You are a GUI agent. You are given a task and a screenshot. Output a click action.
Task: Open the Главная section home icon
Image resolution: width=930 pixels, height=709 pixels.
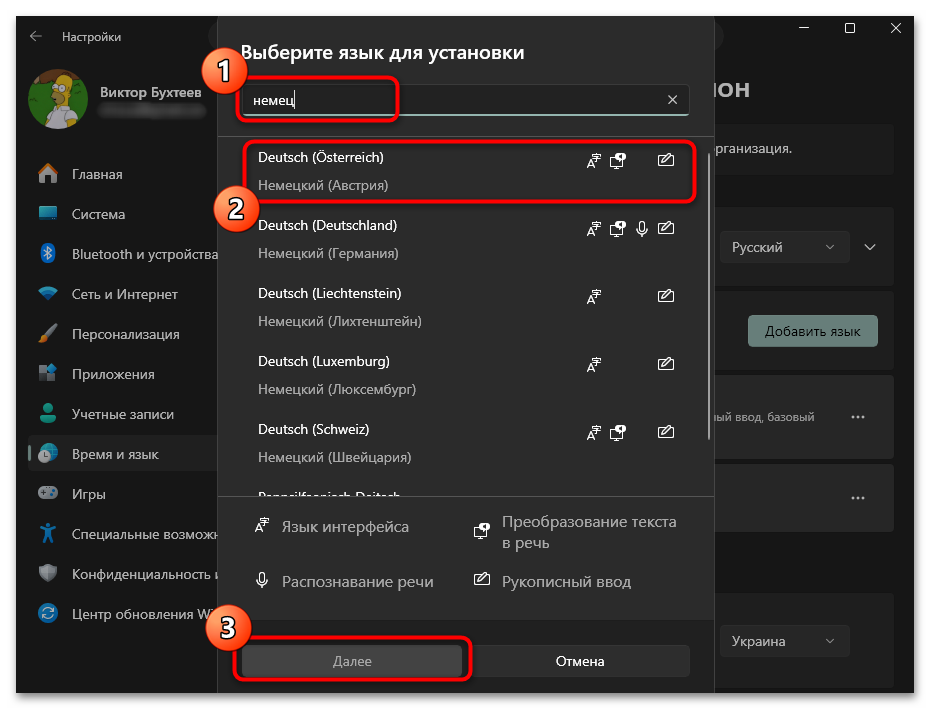click(48, 174)
